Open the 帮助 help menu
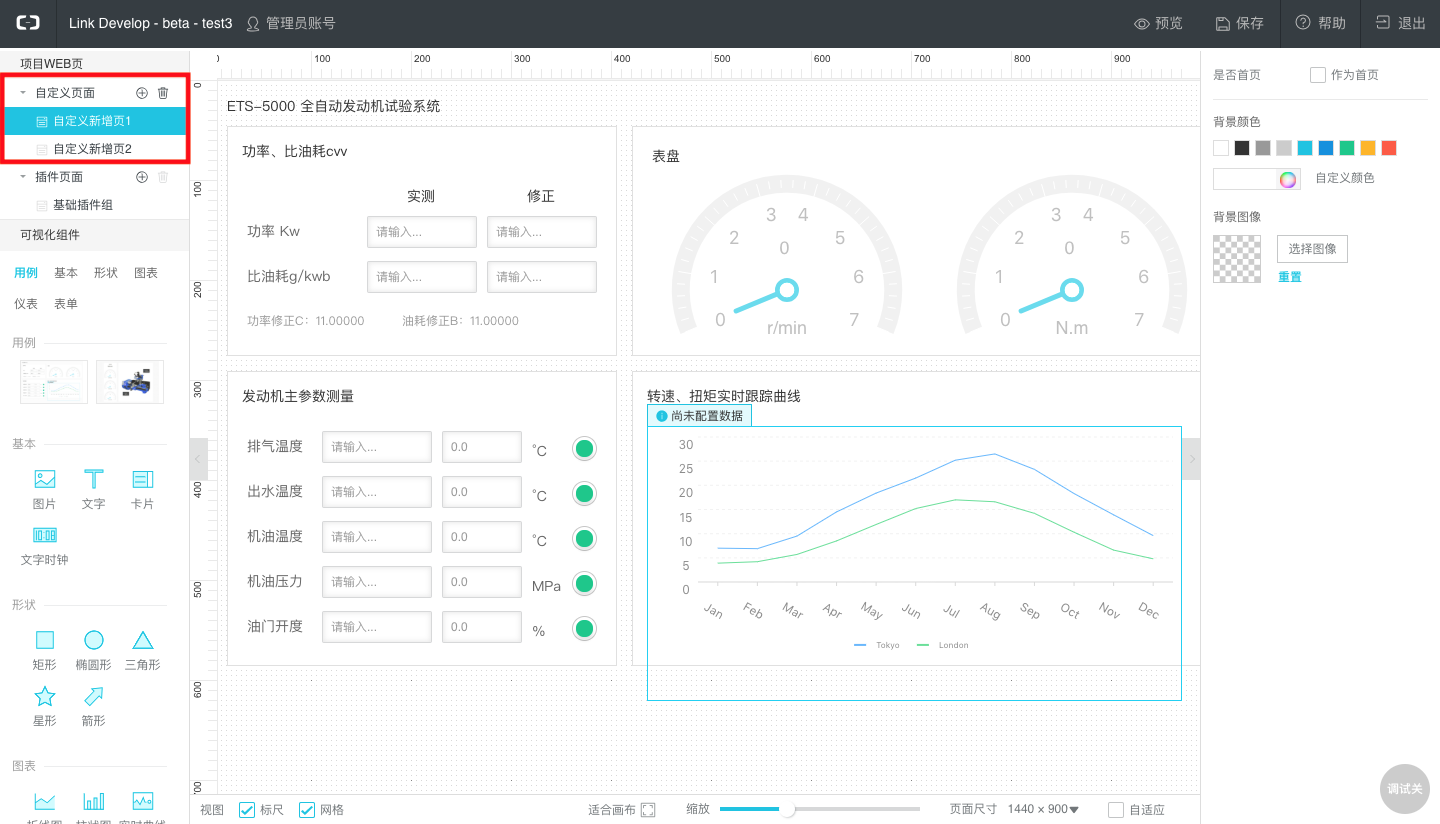The height and width of the screenshot is (824, 1440). pyautogui.click(x=1320, y=23)
